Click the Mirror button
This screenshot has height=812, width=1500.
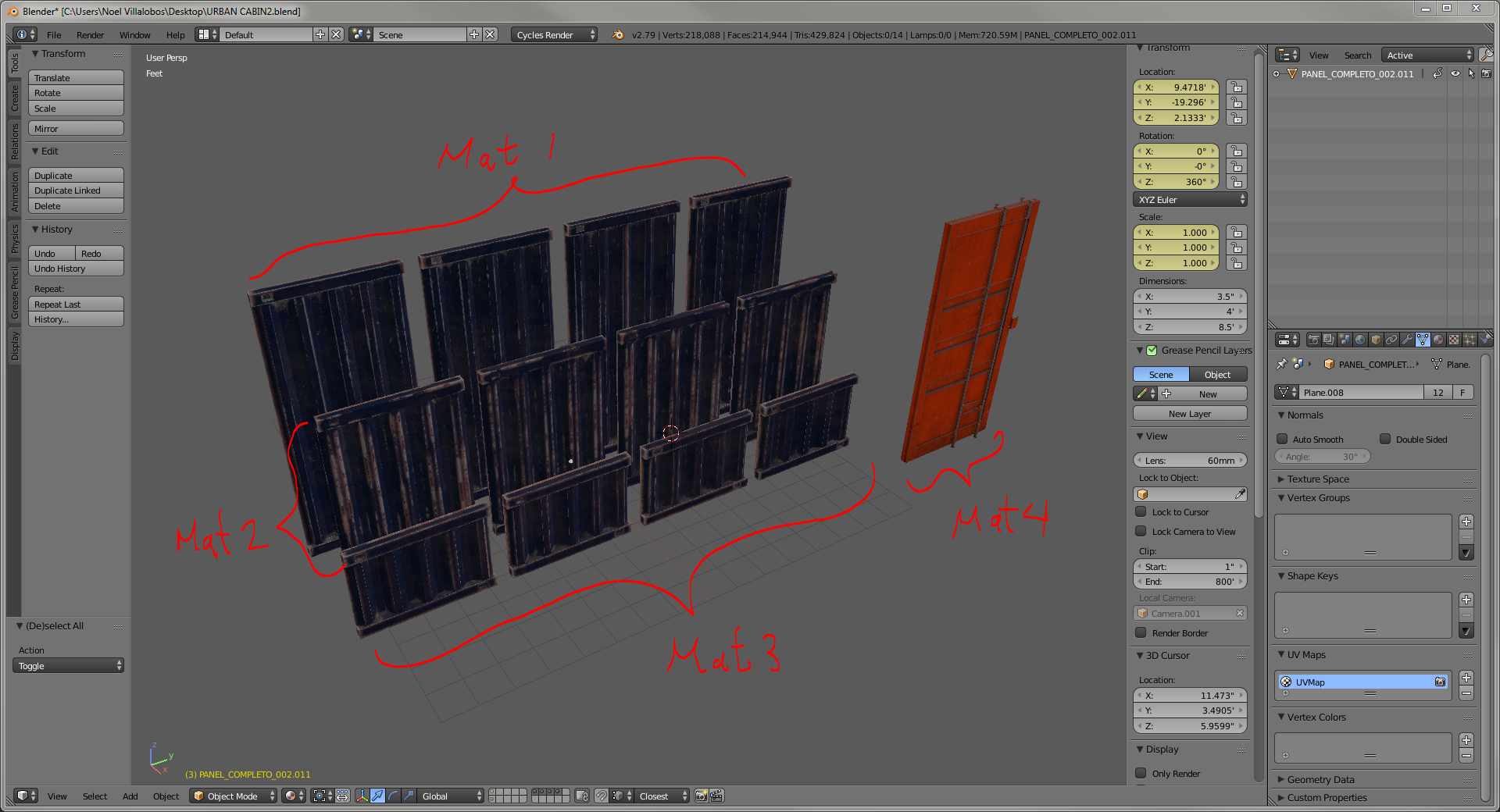(76, 129)
